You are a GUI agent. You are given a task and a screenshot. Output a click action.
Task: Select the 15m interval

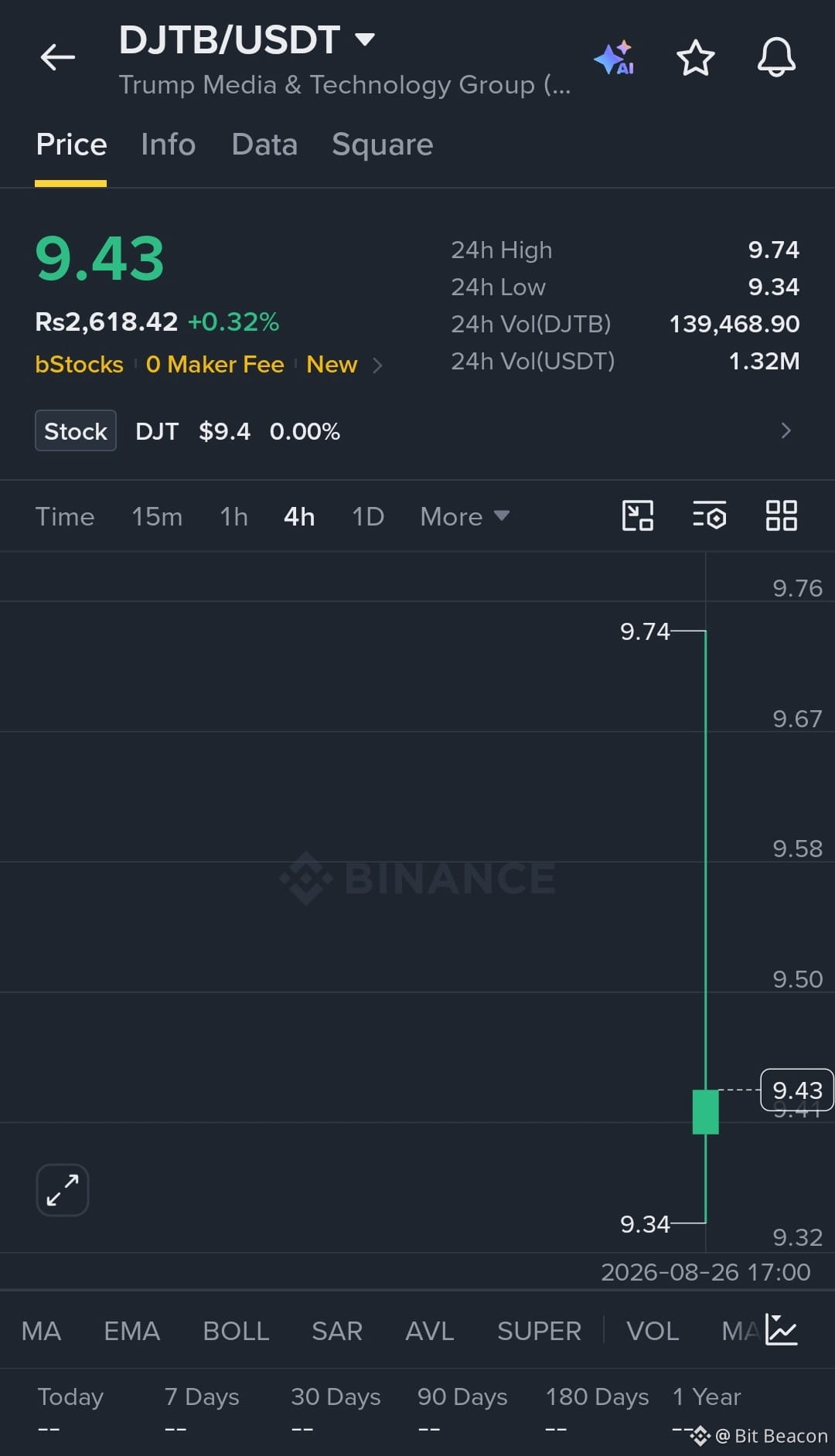[157, 516]
